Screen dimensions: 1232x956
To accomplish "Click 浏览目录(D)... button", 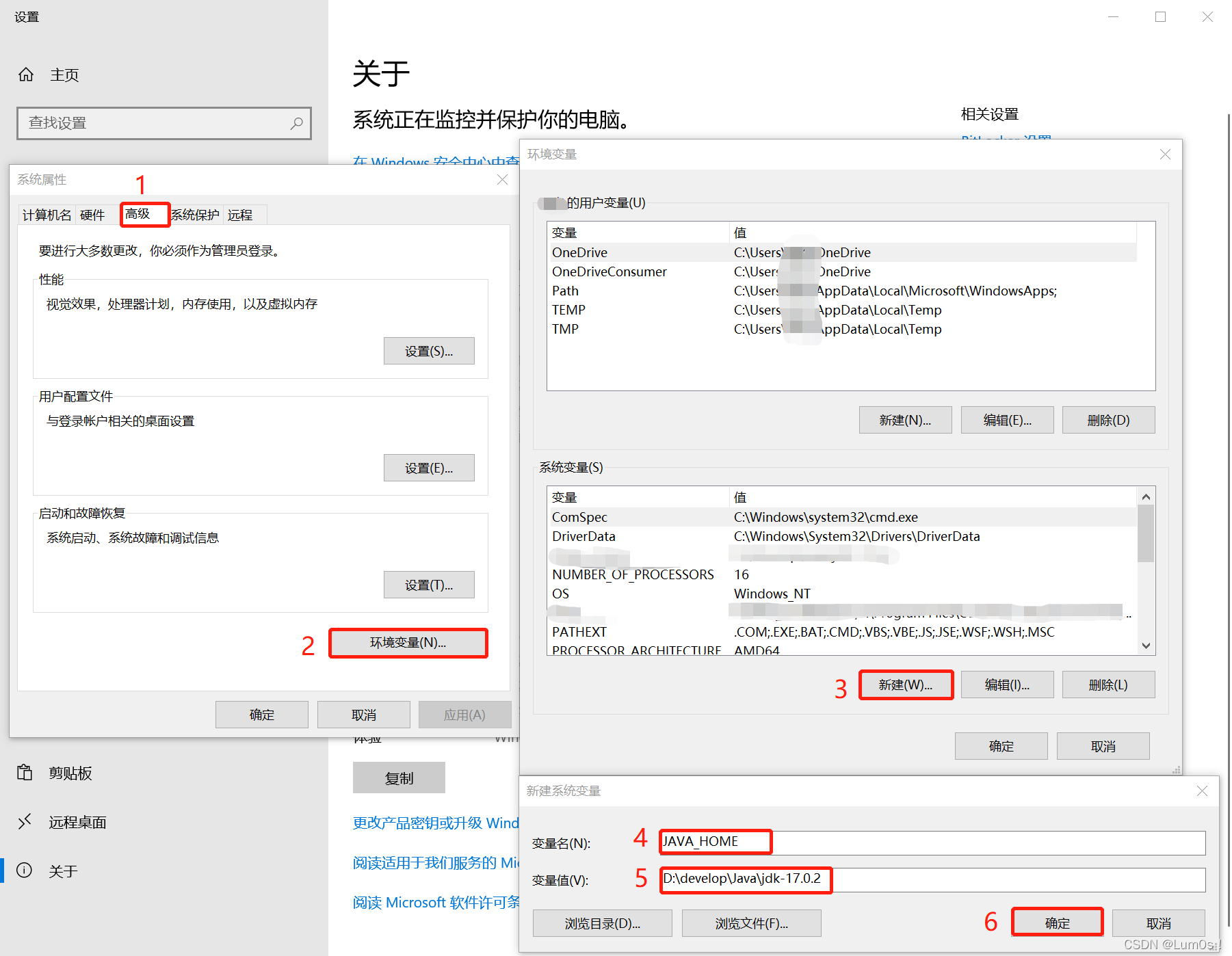I will pos(603,923).
